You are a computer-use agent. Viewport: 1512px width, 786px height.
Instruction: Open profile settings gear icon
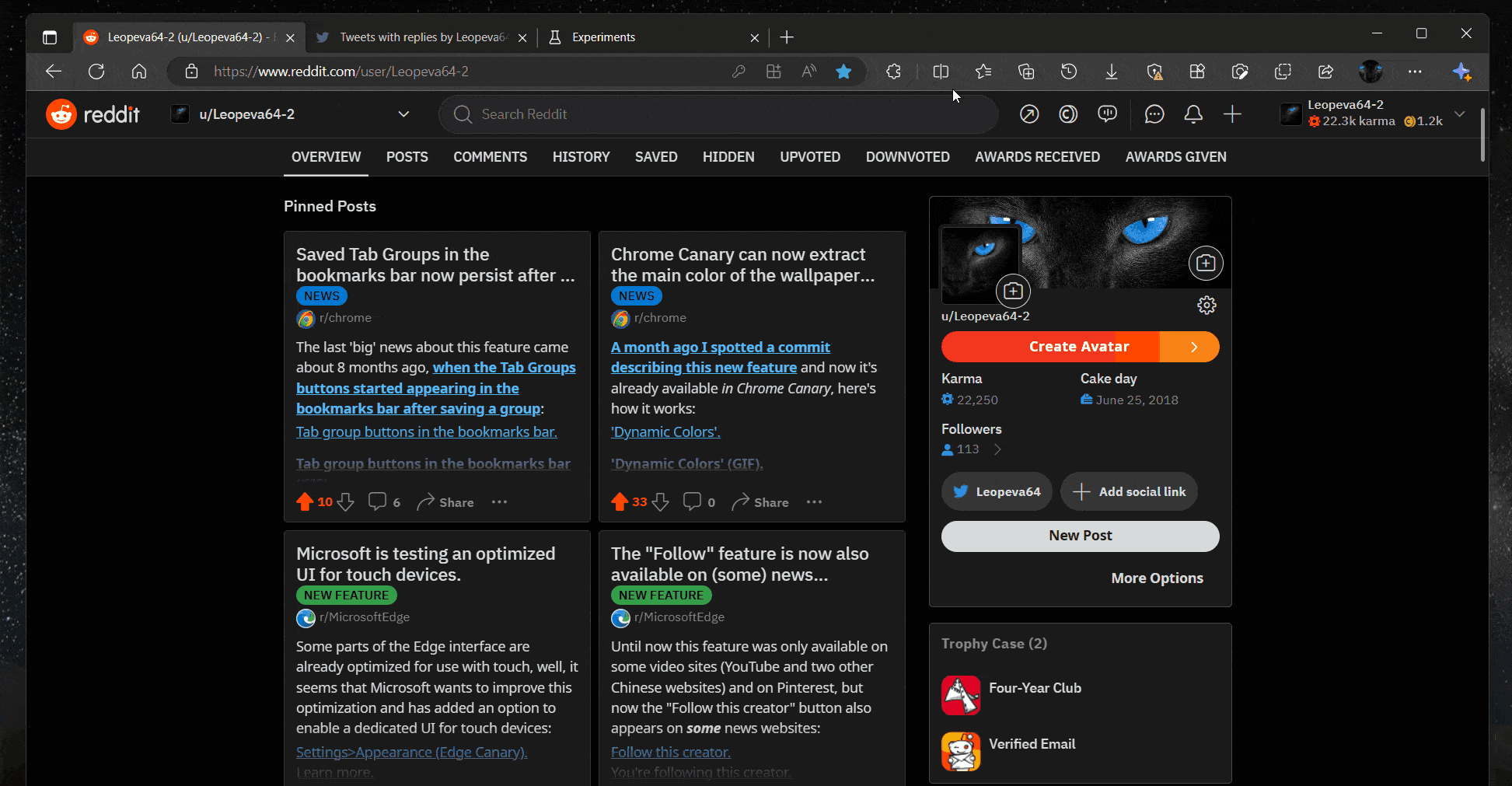point(1206,305)
